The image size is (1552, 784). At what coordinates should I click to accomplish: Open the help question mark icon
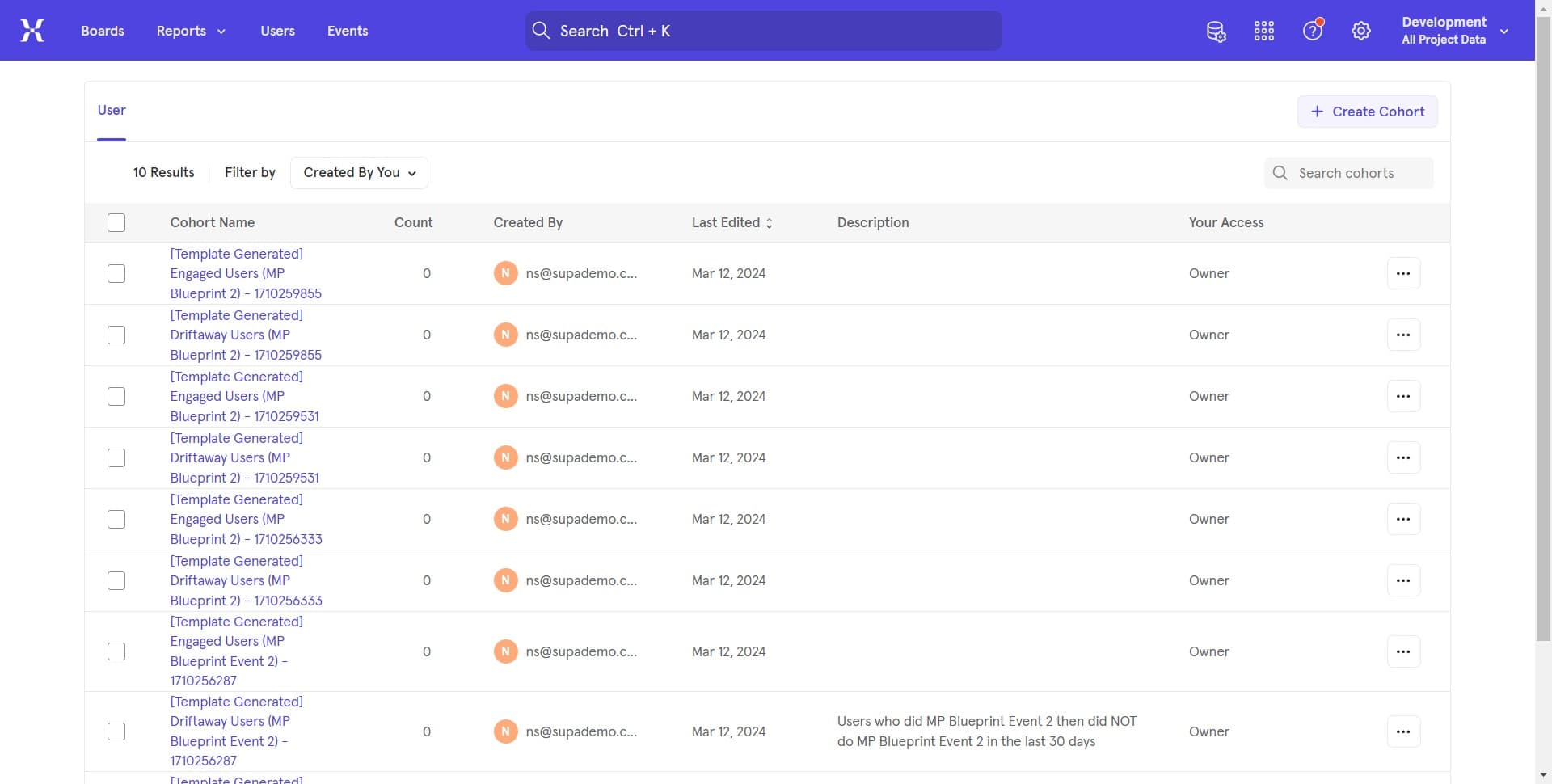(1312, 32)
